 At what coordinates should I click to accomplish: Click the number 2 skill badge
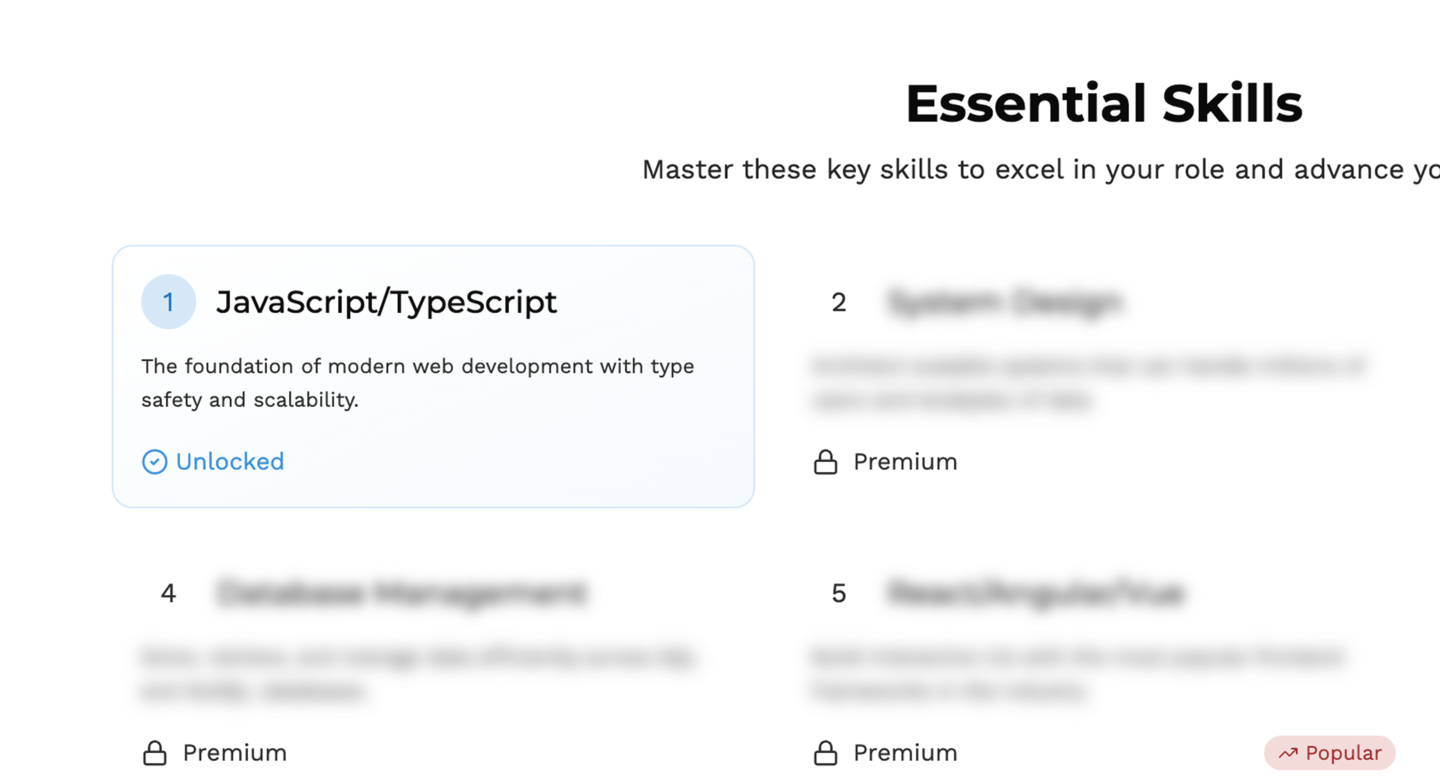[x=839, y=302]
